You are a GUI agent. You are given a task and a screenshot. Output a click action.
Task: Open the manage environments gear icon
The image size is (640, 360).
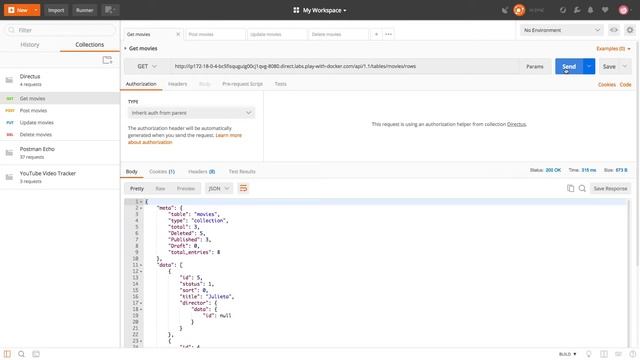click(630, 30)
